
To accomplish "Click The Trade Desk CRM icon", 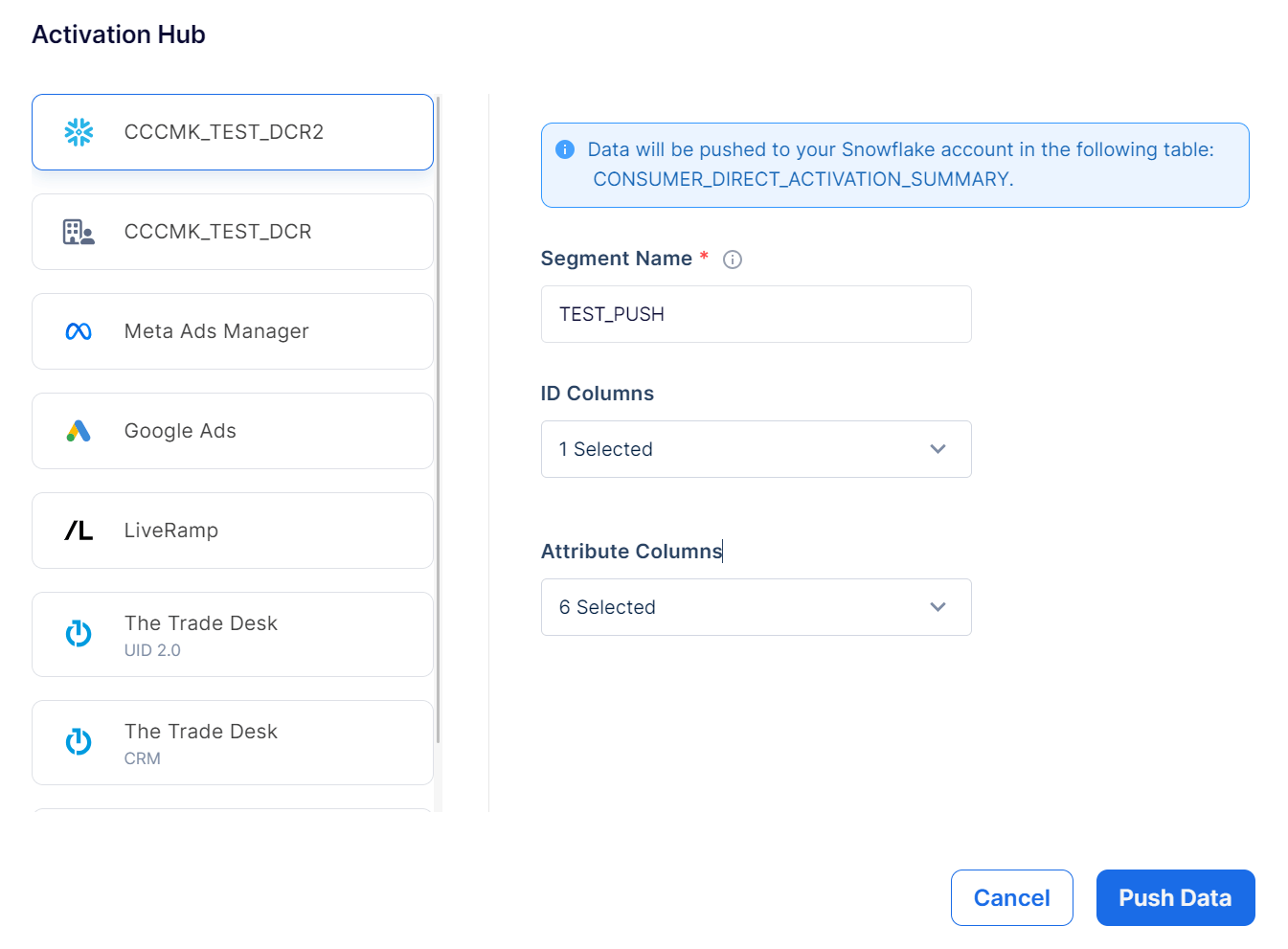I will point(79,742).
